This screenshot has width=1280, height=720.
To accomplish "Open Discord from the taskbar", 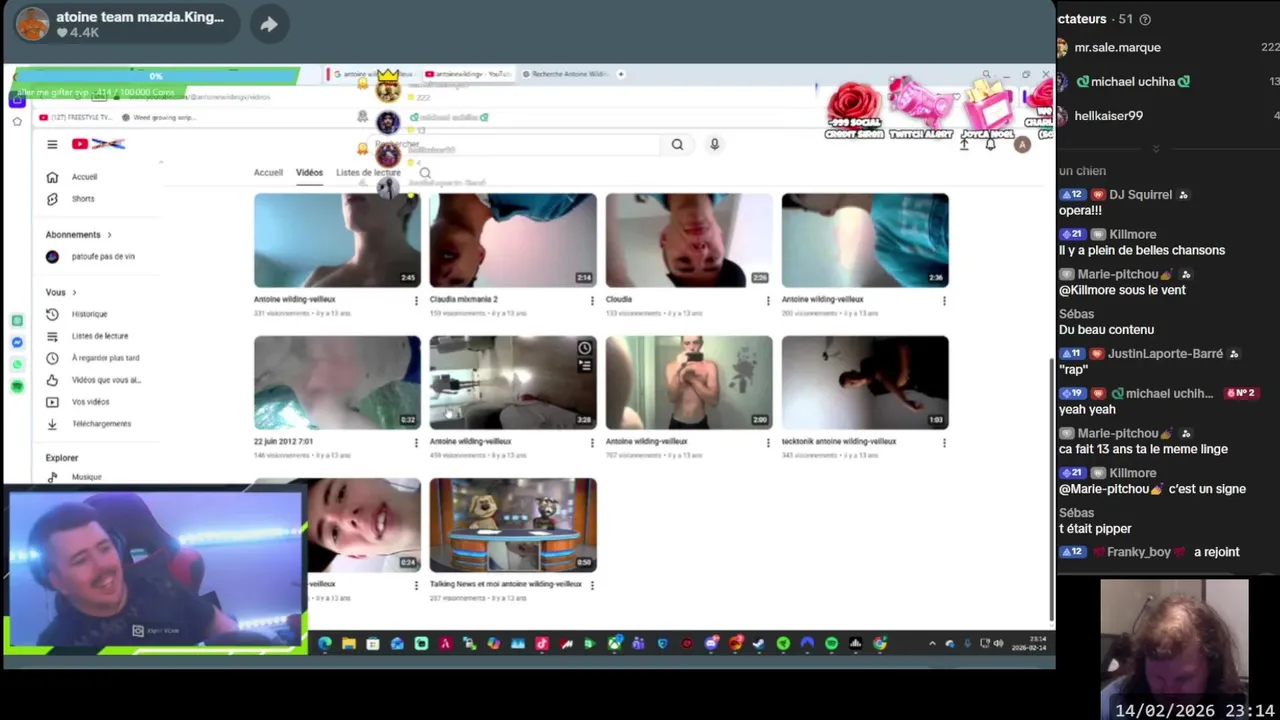I will 711,643.
